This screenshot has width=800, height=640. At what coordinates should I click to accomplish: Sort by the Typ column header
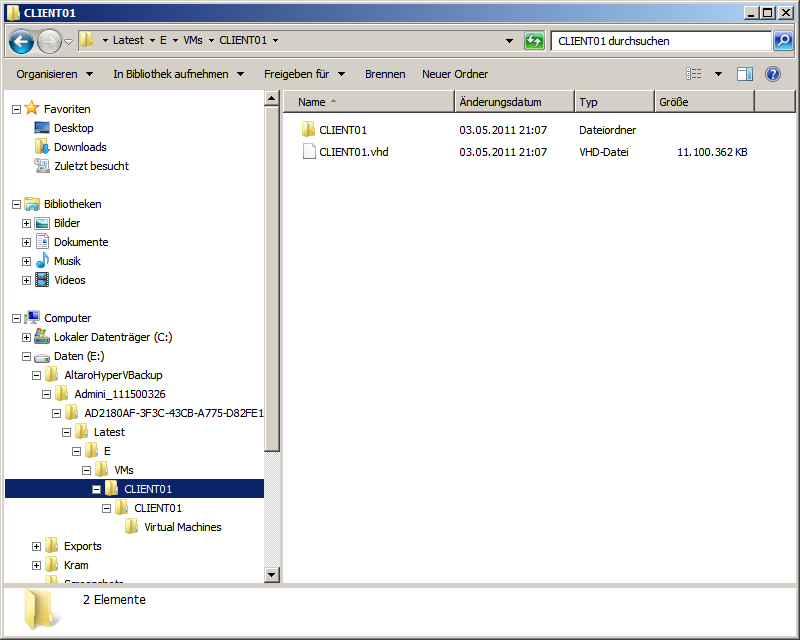click(614, 102)
